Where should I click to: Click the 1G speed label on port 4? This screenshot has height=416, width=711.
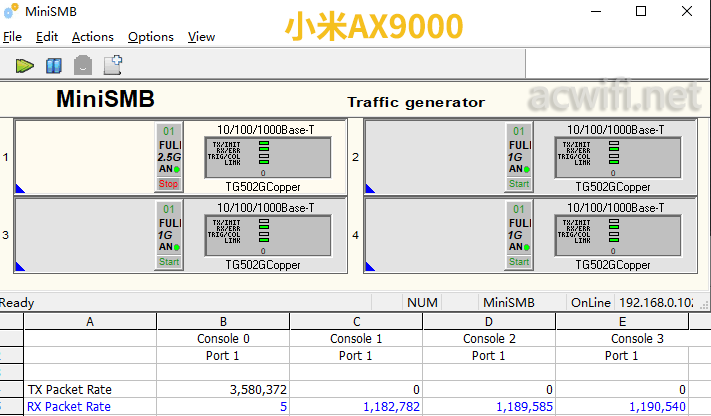[515, 235]
